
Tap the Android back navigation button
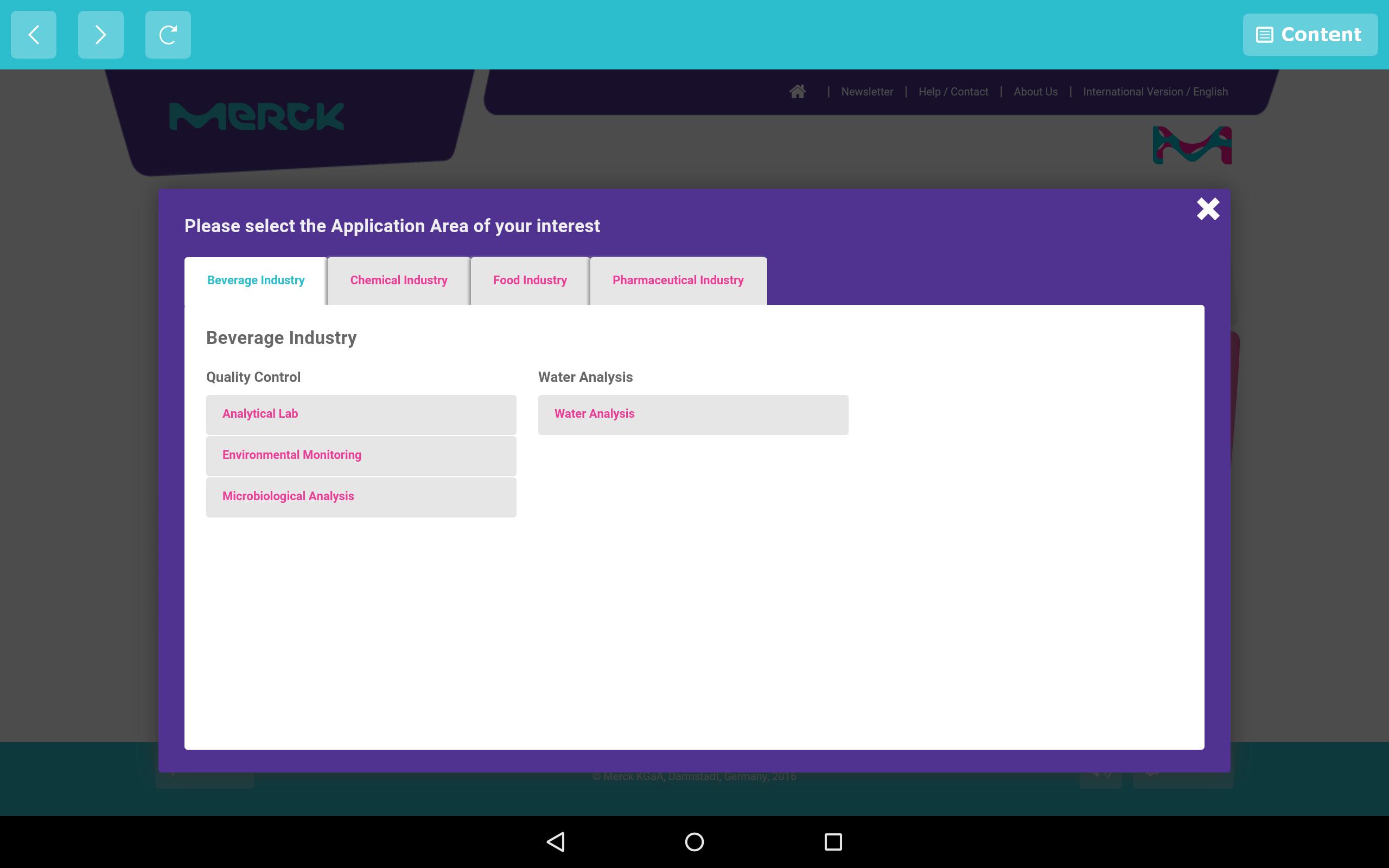tap(556, 841)
